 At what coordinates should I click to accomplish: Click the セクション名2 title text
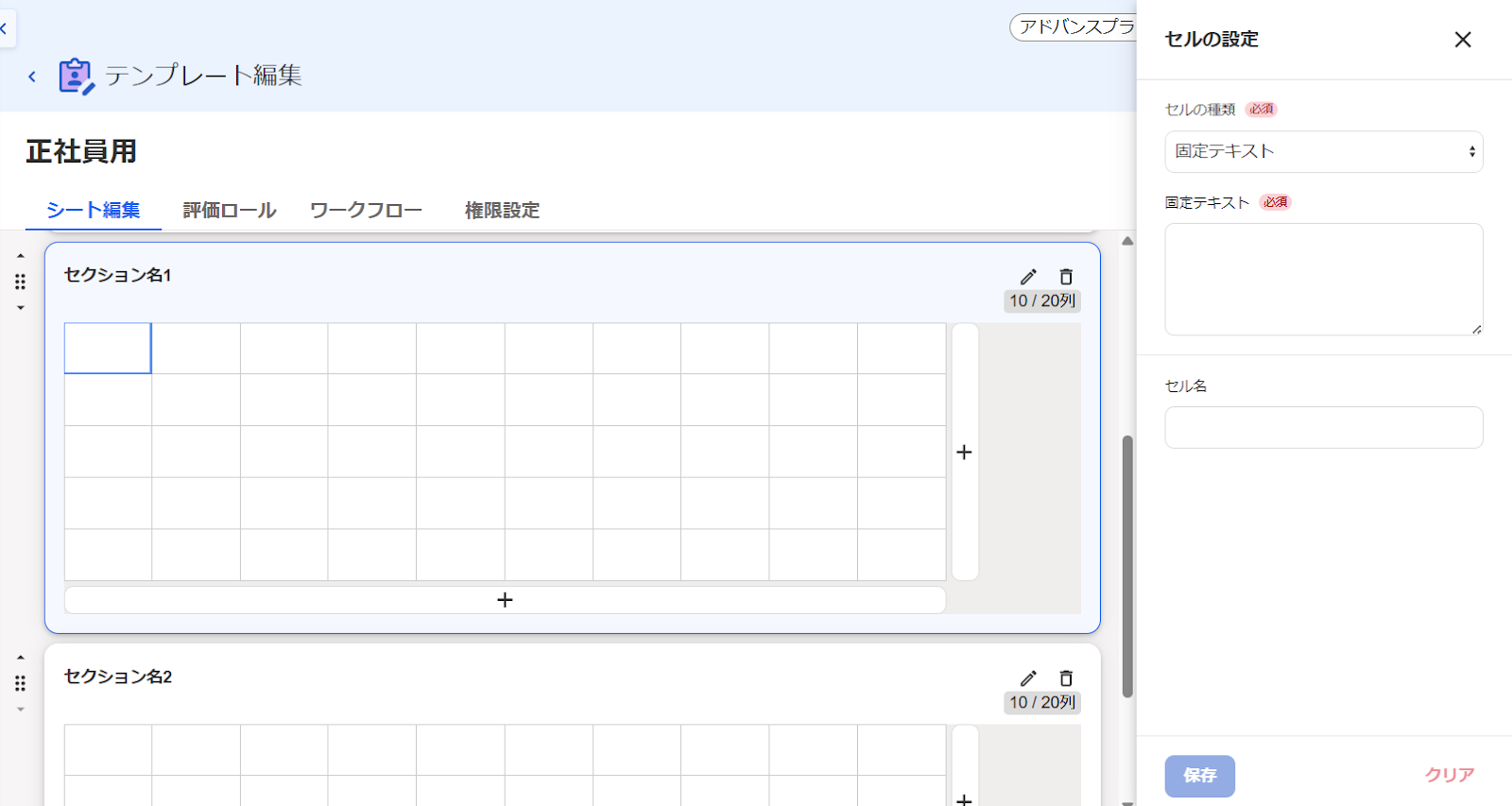pyautogui.click(x=118, y=677)
